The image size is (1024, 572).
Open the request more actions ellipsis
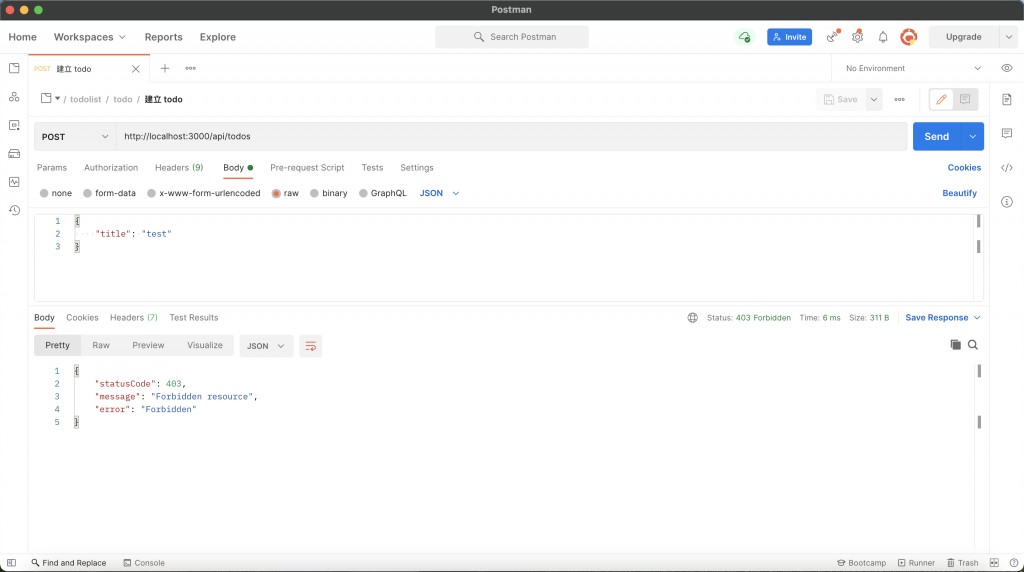pos(899,99)
